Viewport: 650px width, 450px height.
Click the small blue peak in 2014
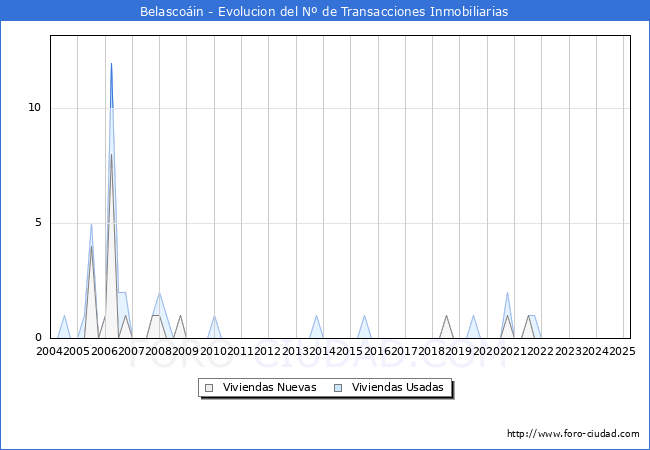coord(316,316)
